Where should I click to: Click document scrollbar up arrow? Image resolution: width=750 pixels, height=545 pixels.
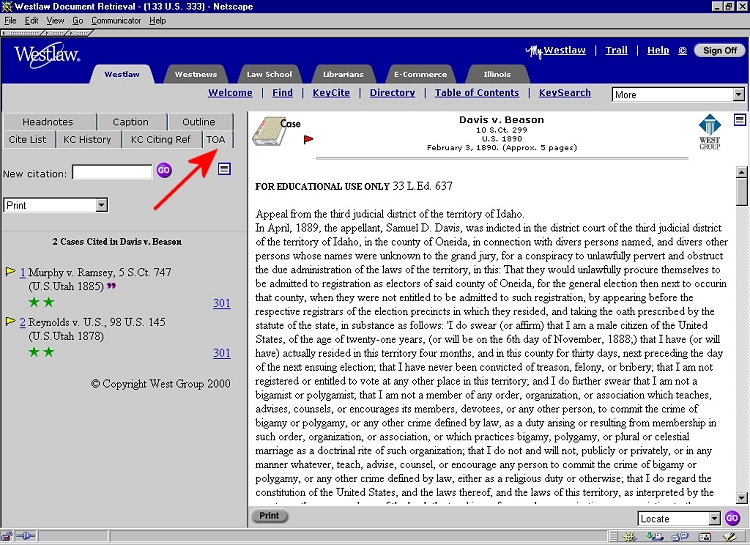[741, 172]
